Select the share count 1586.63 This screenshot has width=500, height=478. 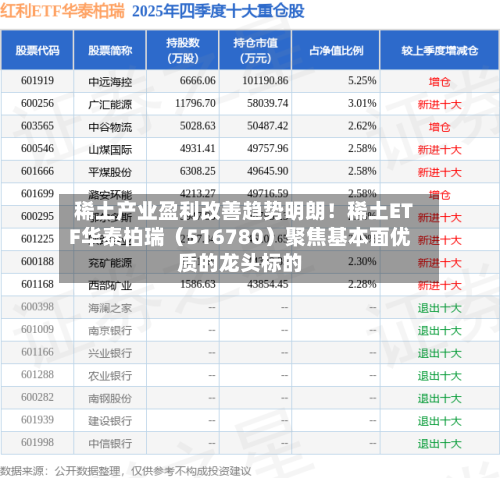click(x=198, y=284)
